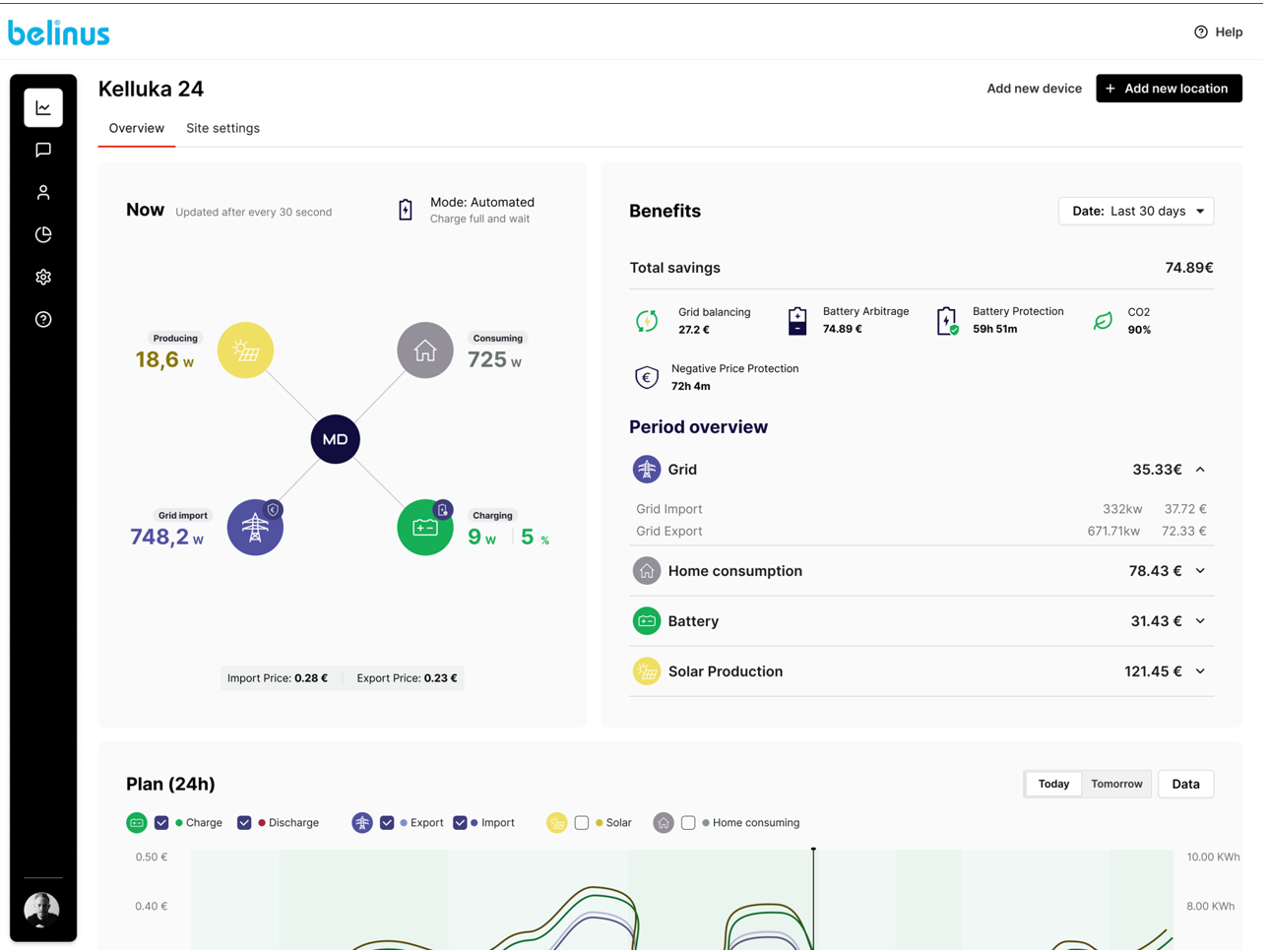
Task: Collapse the Grid row chevron
Action: (1200, 470)
